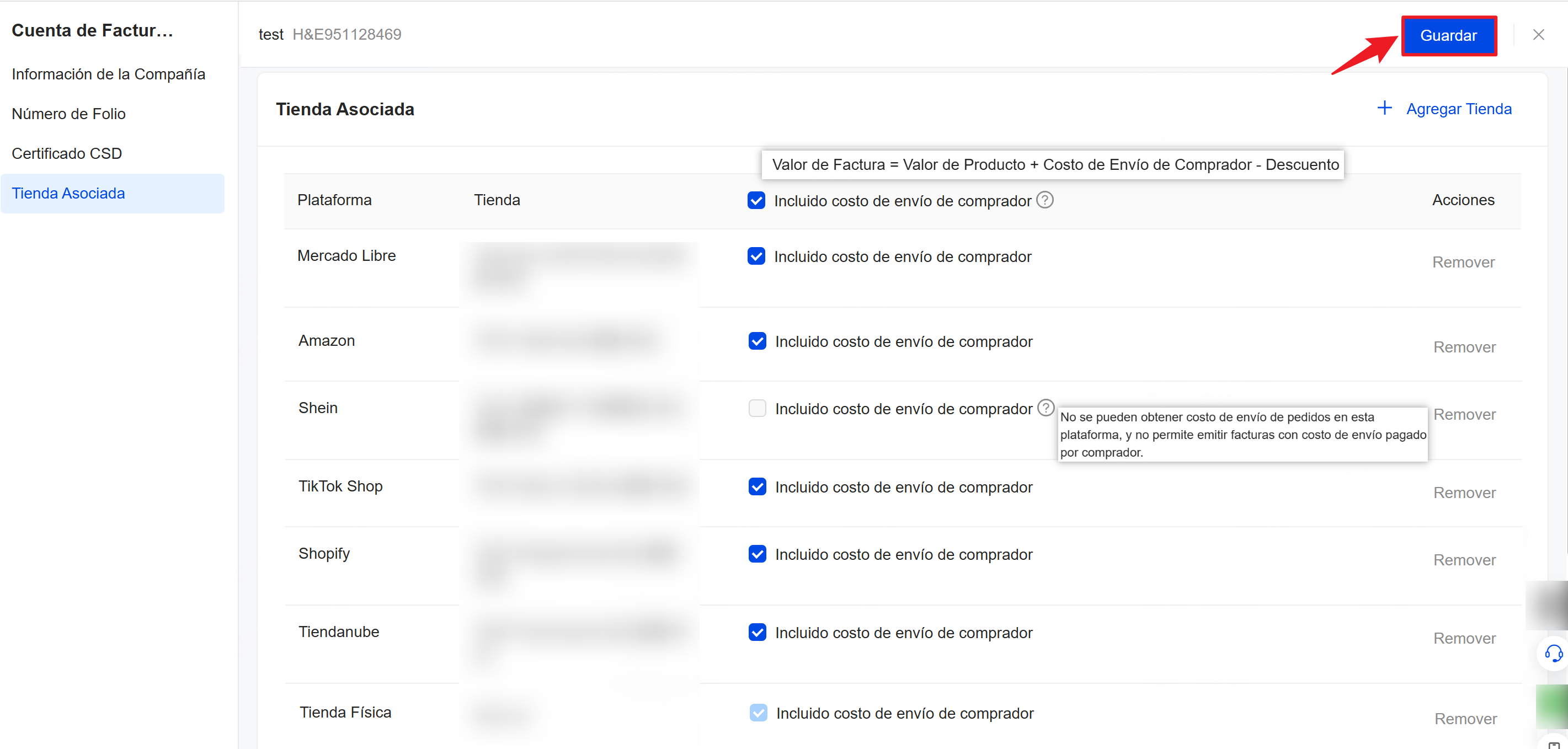Click the Shopify platform cell

[324, 554]
